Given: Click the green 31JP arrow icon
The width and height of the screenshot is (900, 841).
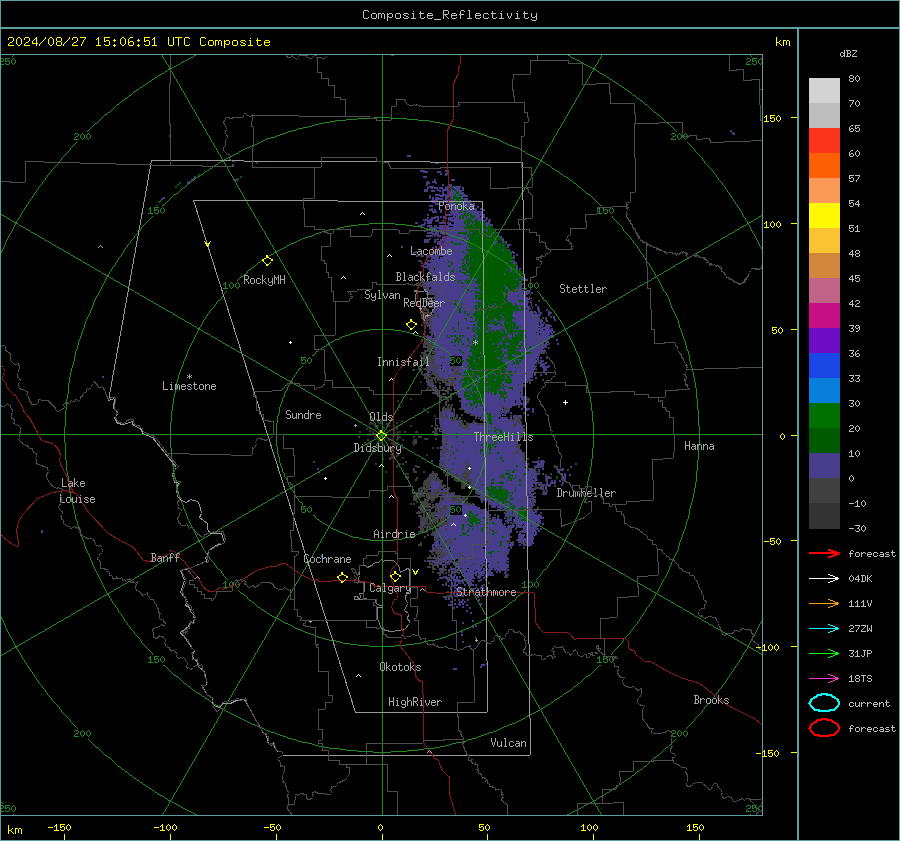Looking at the screenshot, I should point(824,653).
